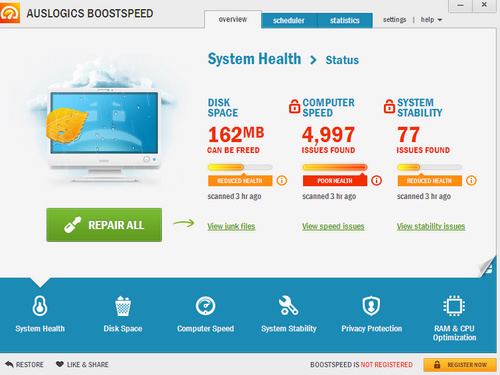Viewport: 500px width, 375px height.
Task: Open the Privacy Protection shield icon
Action: pyautogui.click(x=371, y=306)
